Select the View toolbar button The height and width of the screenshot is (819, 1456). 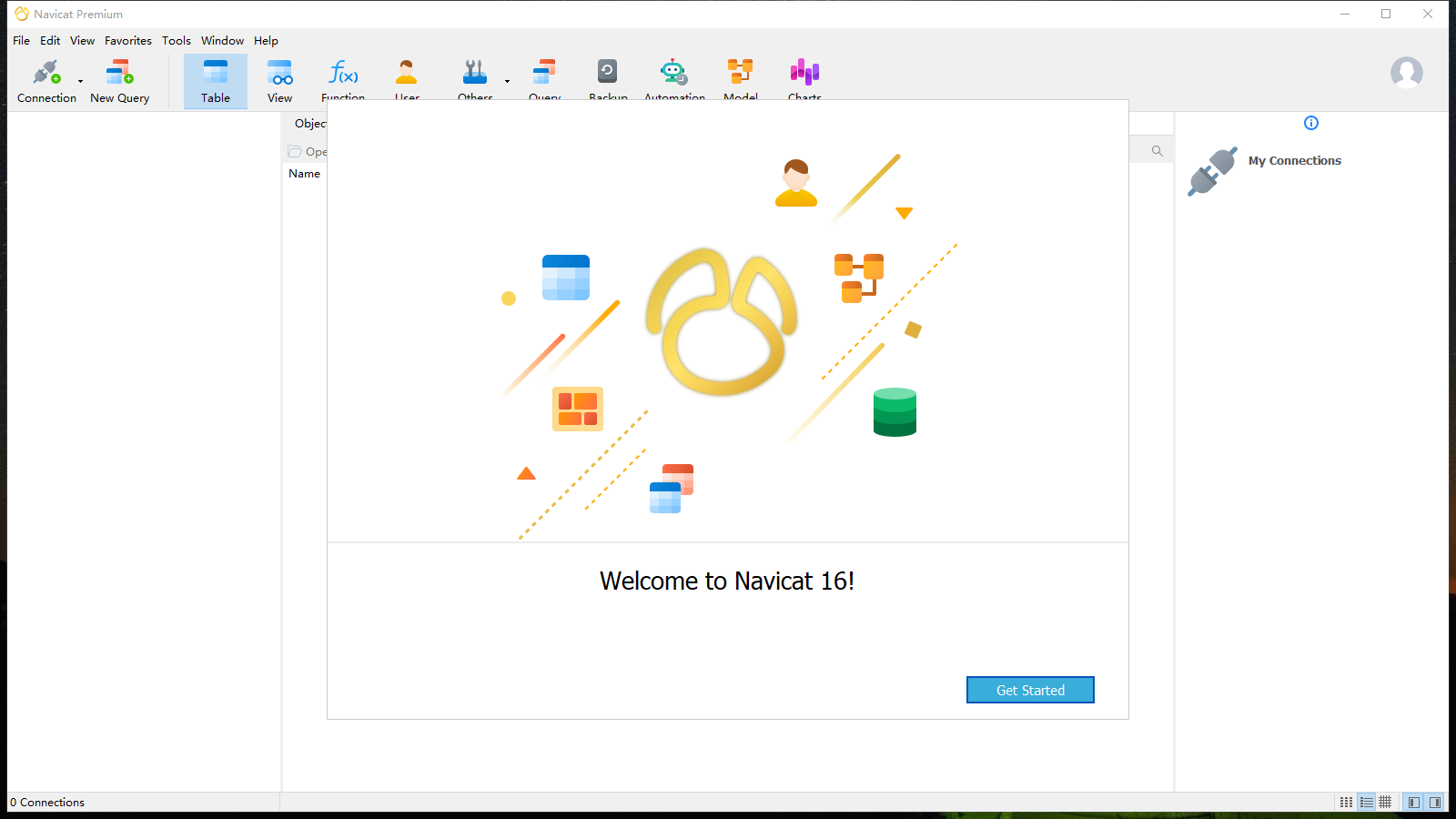(x=280, y=81)
